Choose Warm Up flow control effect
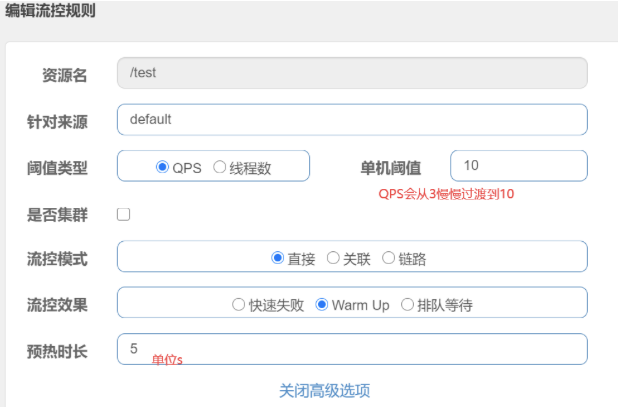Image resolution: width=619 pixels, height=407 pixels. point(322,304)
